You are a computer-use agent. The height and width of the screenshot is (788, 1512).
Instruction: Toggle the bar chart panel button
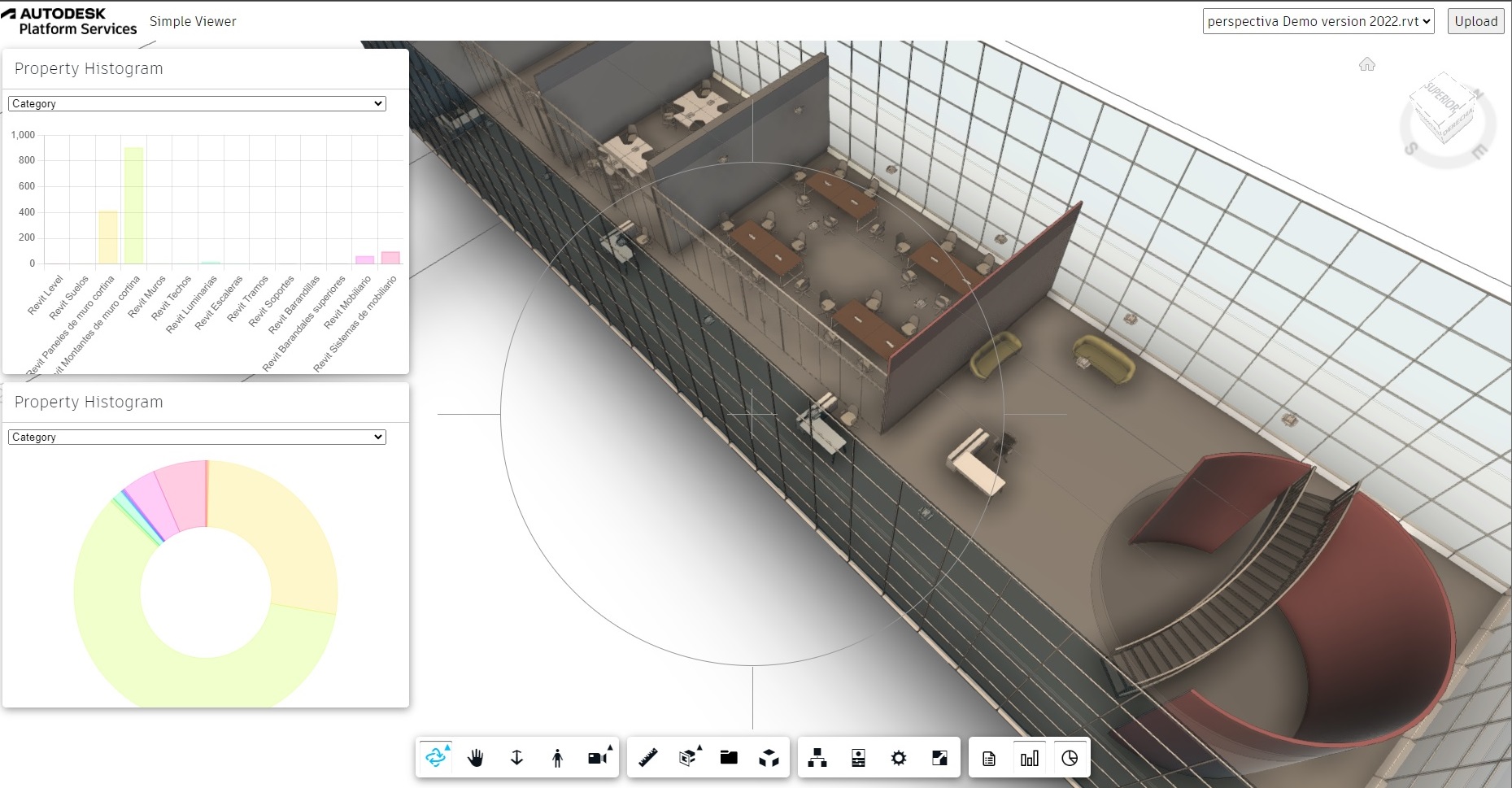point(1029,757)
